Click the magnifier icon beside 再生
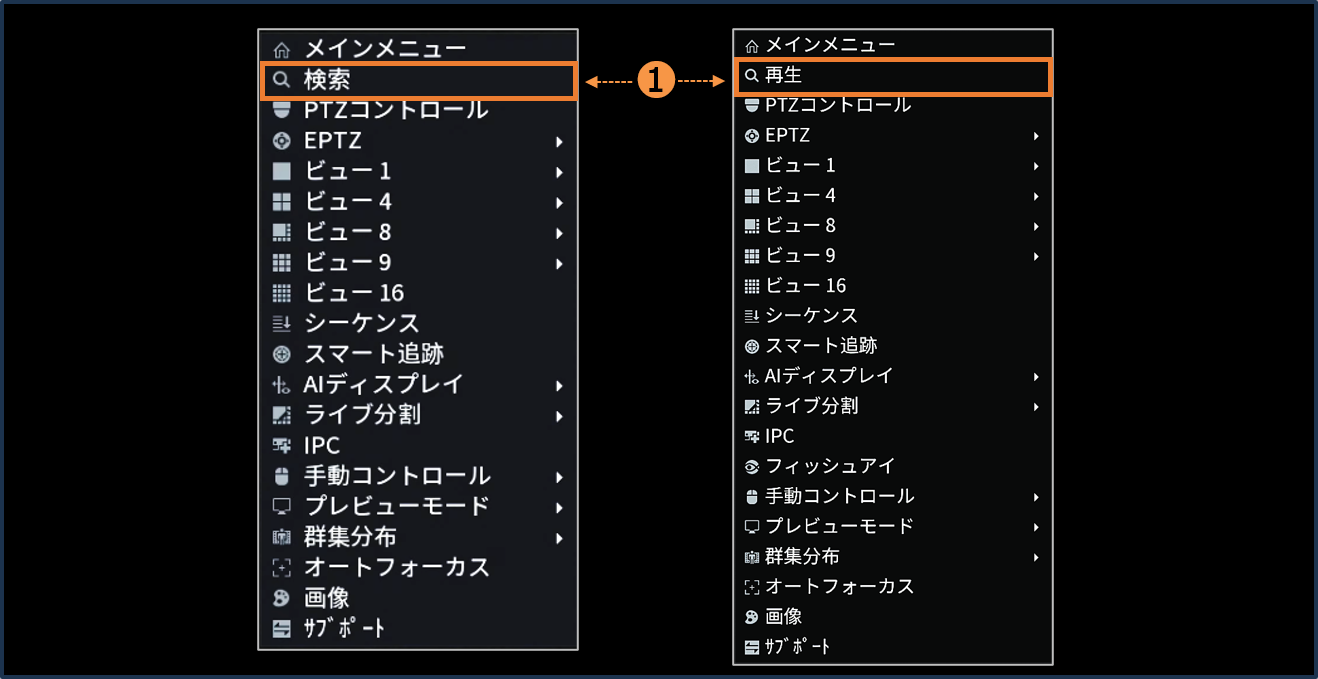 point(752,76)
